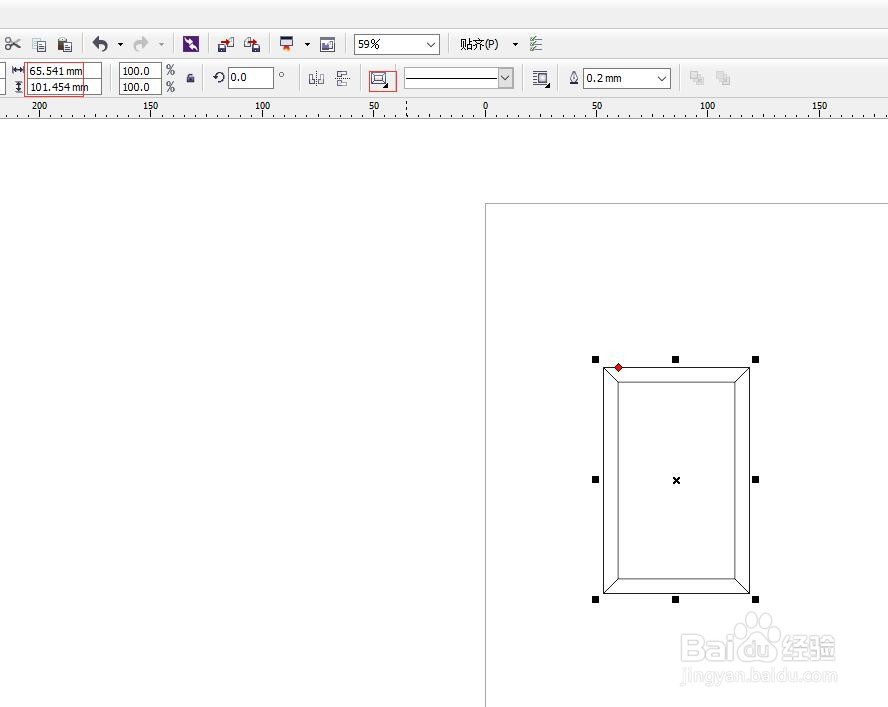Click the bottom-center selection handle

[675, 599]
